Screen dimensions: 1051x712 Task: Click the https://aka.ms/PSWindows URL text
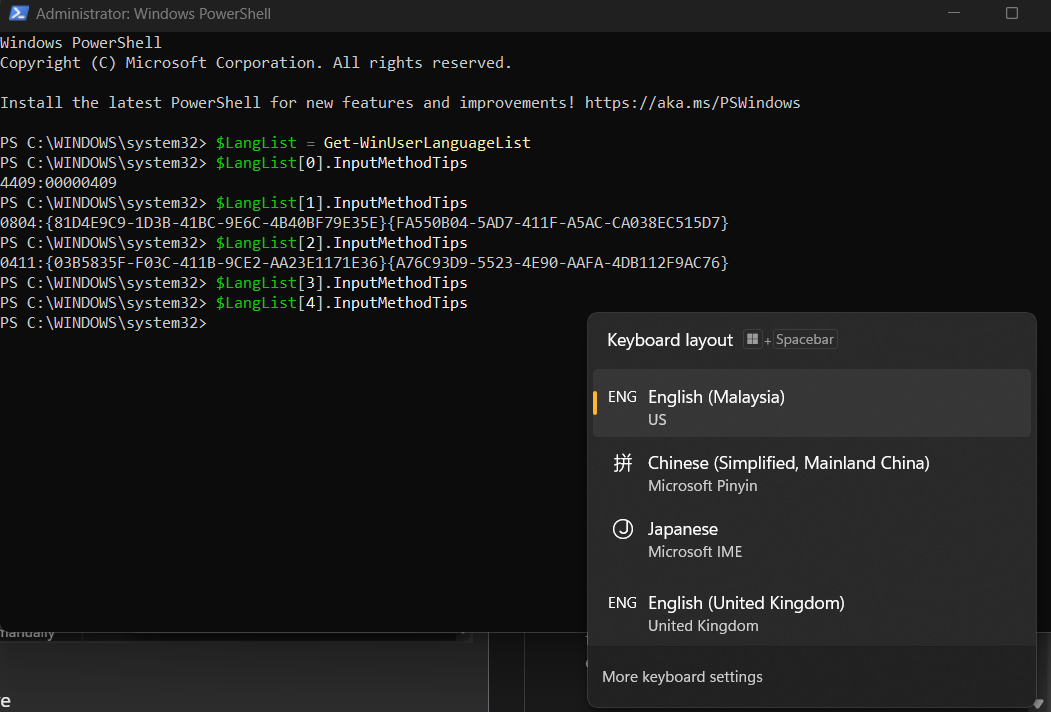coord(692,103)
